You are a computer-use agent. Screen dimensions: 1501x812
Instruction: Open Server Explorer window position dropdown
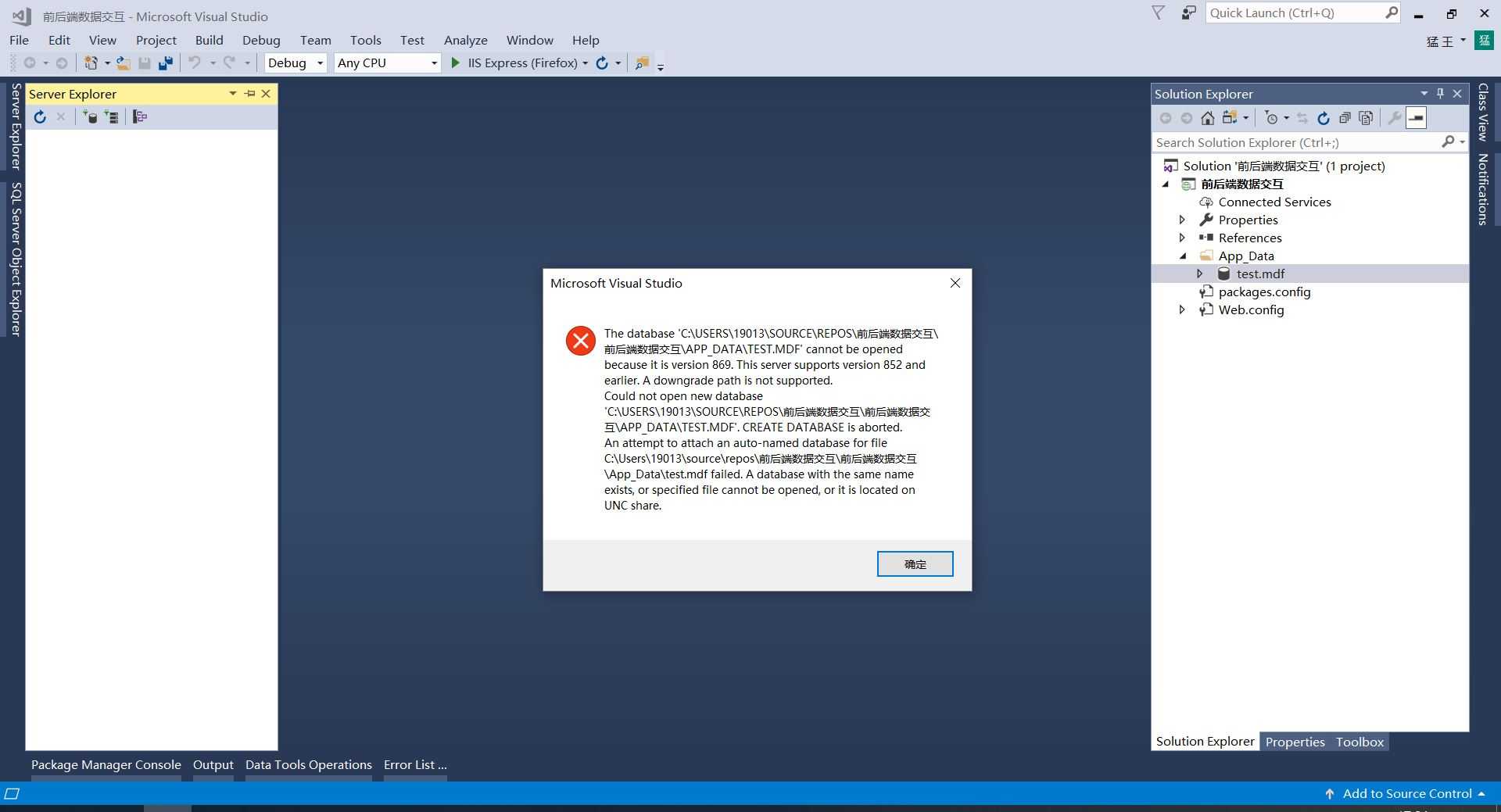(x=233, y=94)
